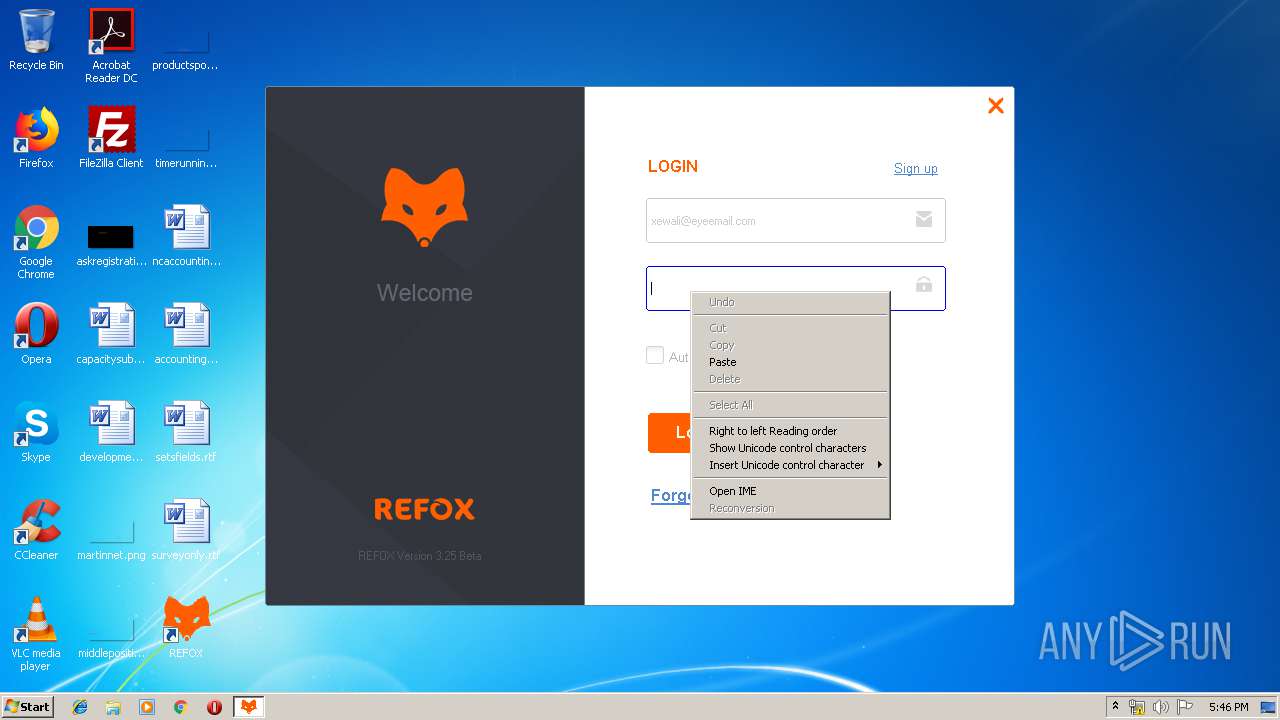Choose Show Unicode control characters
1280x720 pixels.
pos(790,448)
